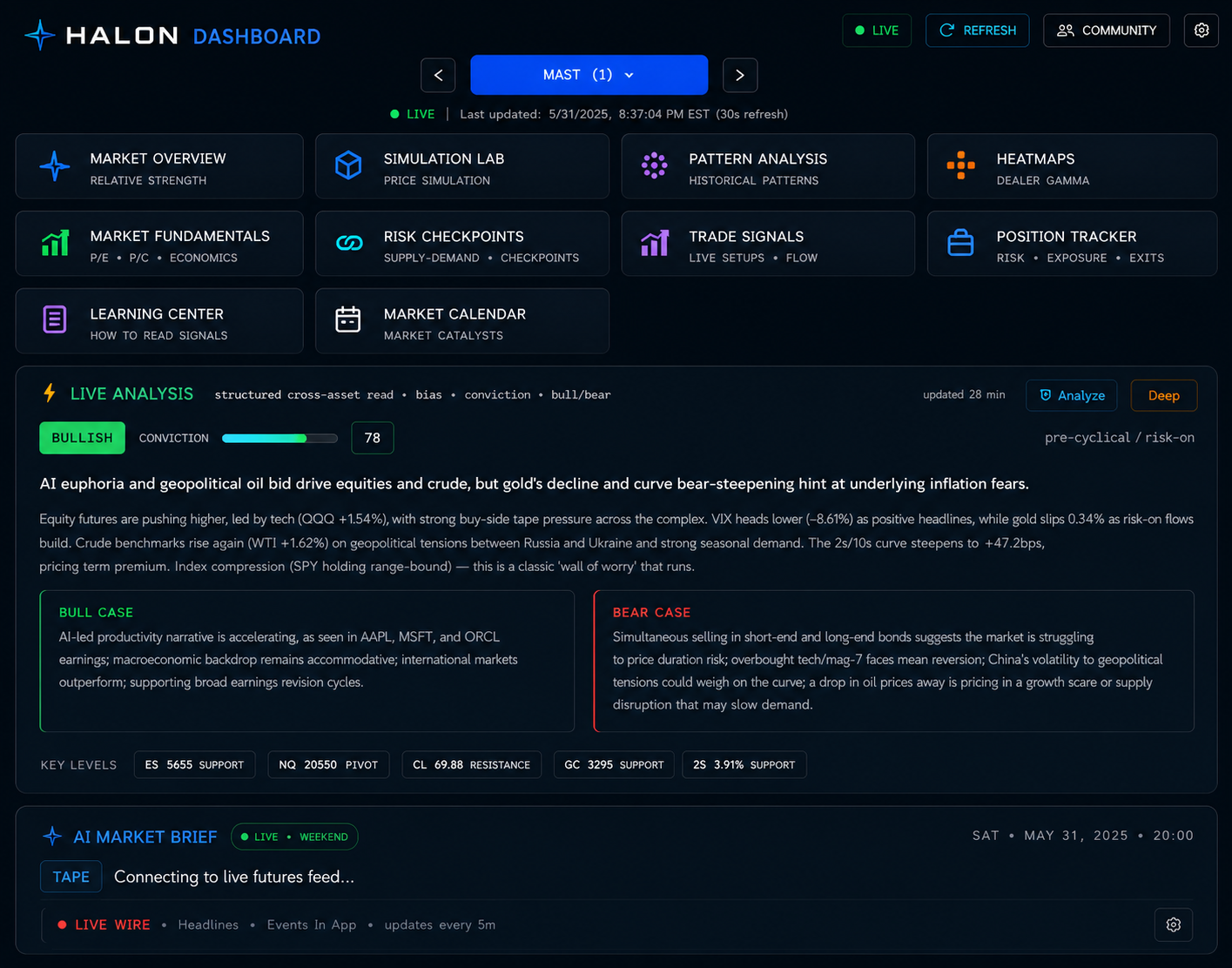
Task: Select the CL 69.88 RESISTANCE chip
Action: click(471, 764)
